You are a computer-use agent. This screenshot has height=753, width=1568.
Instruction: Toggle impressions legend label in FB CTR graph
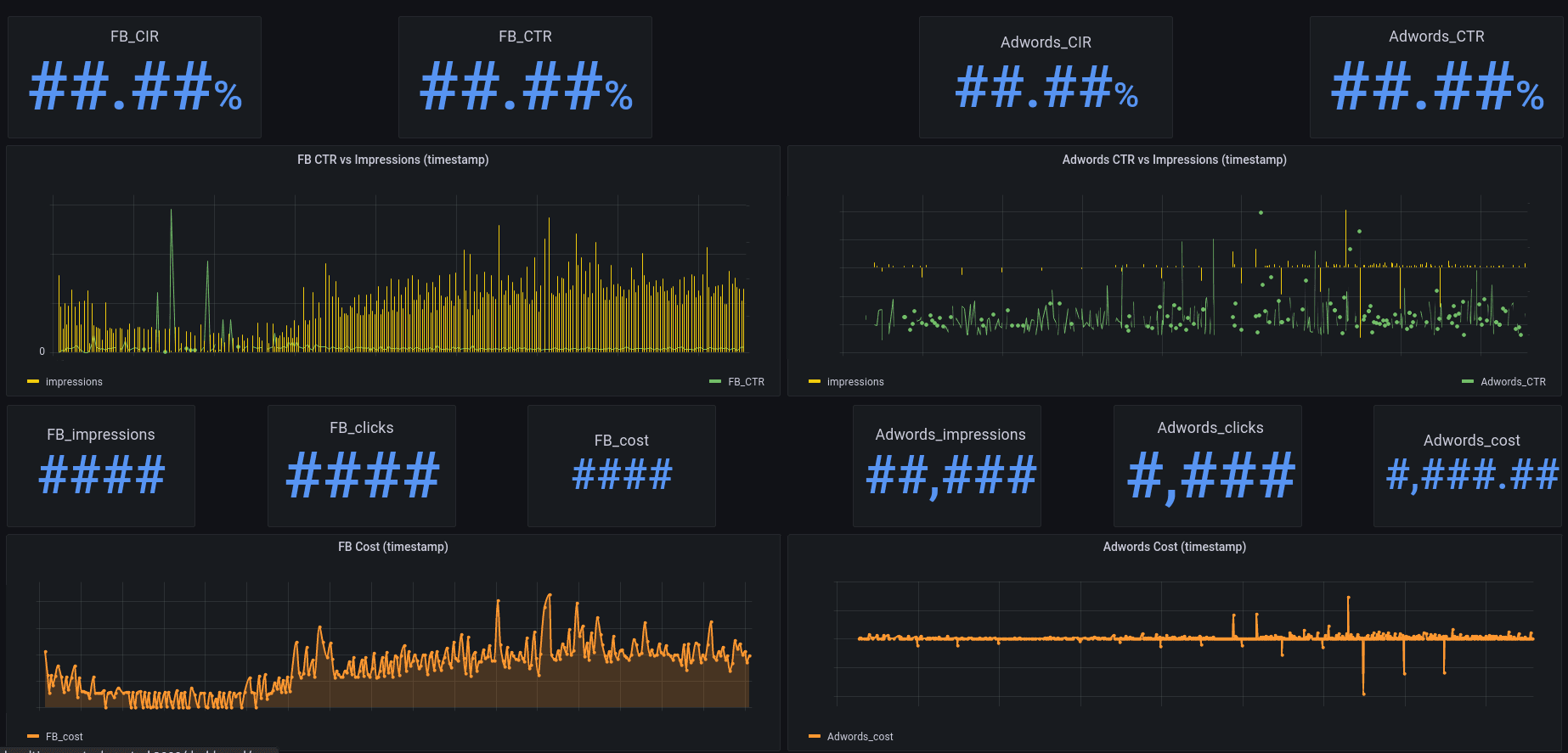click(x=74, y=382)
